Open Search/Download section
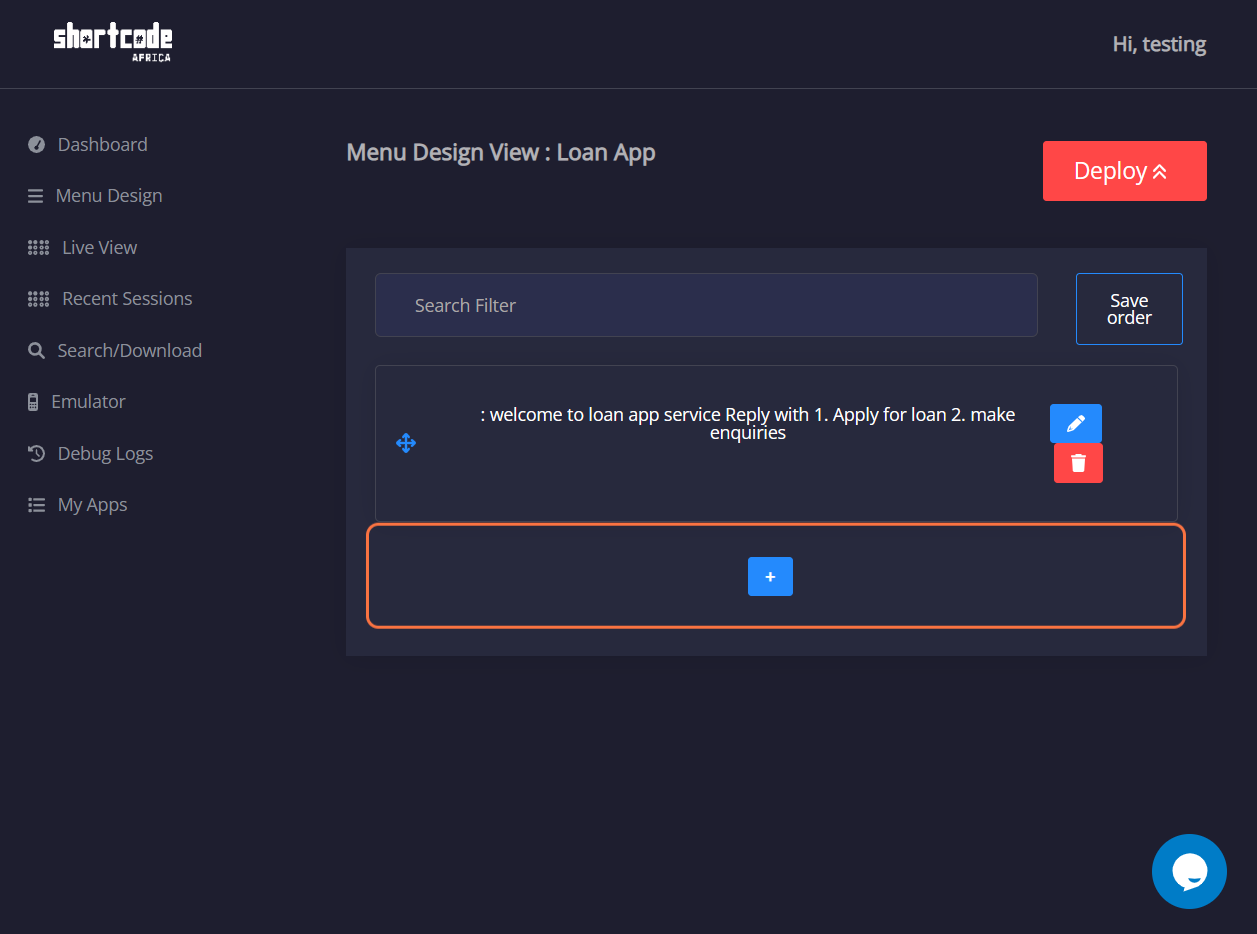 pos(129,350)
